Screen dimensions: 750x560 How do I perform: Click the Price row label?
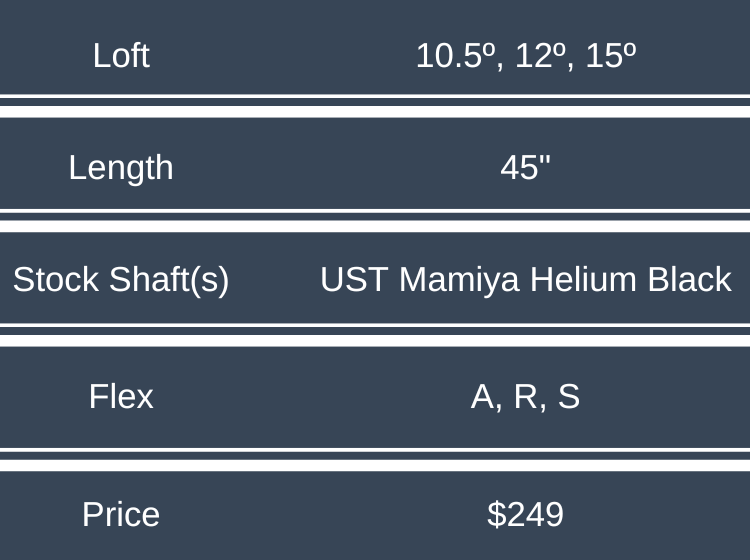pyautogui.click(x=121, y=514)
